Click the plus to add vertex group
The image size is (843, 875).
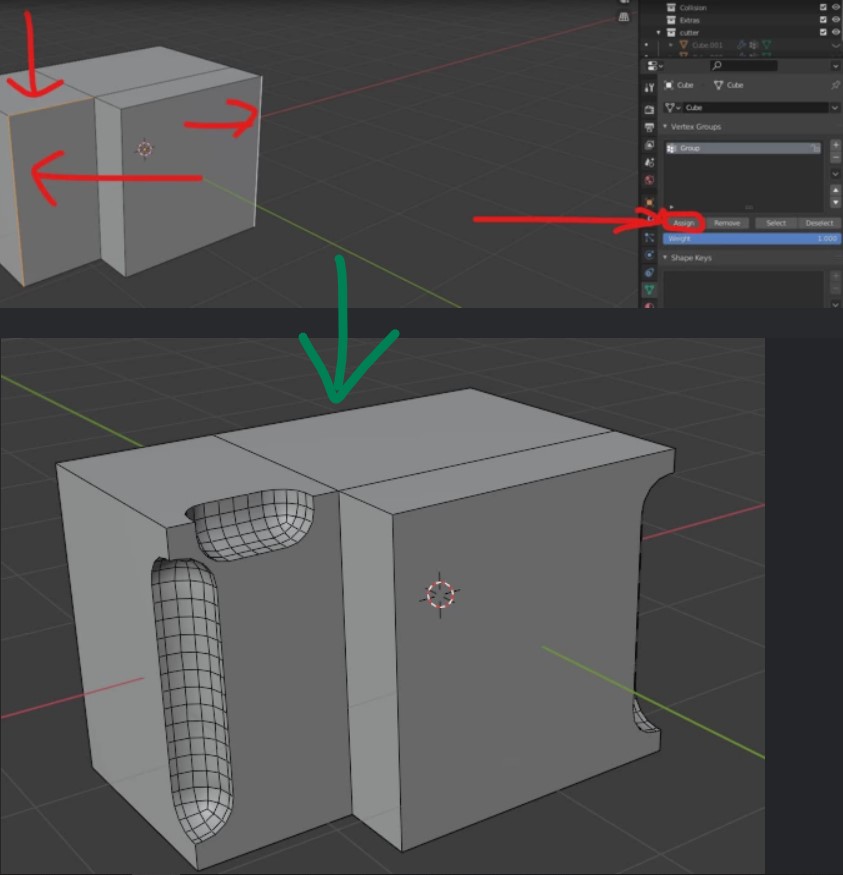point(835,145)
